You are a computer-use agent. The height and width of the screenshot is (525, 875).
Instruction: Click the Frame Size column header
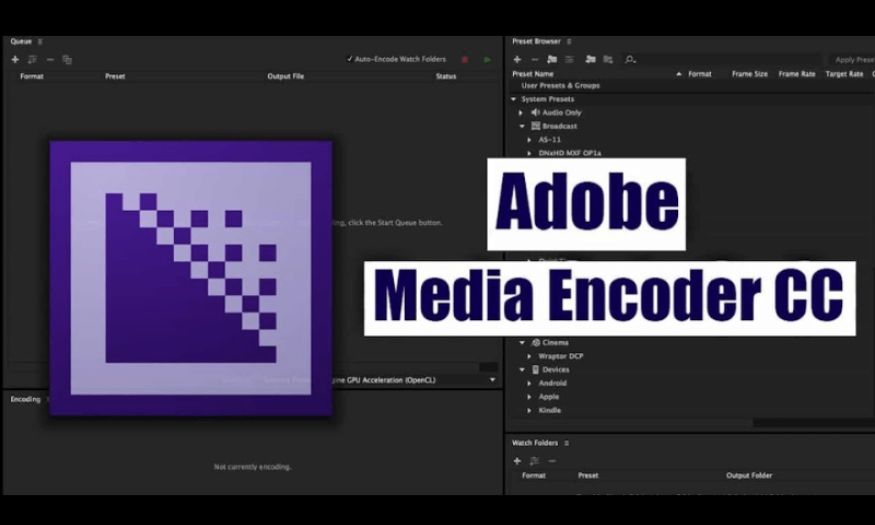[750, 74]
